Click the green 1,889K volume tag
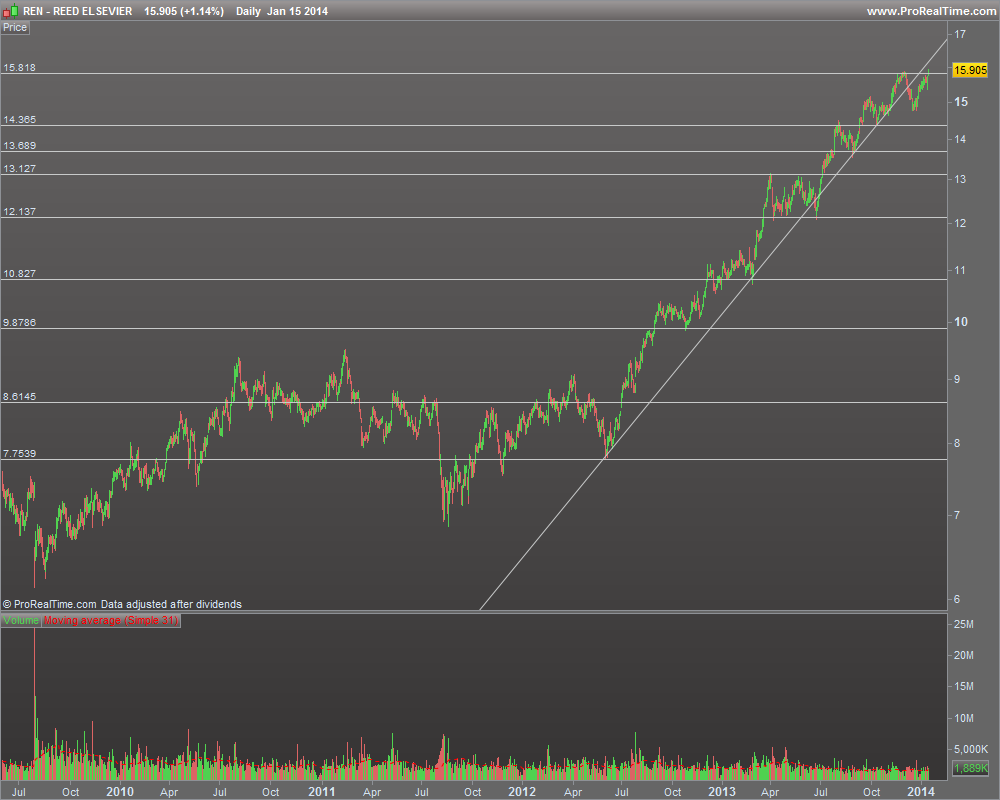The width and height of the screenshot is (1000, 800). pos(969,768)
